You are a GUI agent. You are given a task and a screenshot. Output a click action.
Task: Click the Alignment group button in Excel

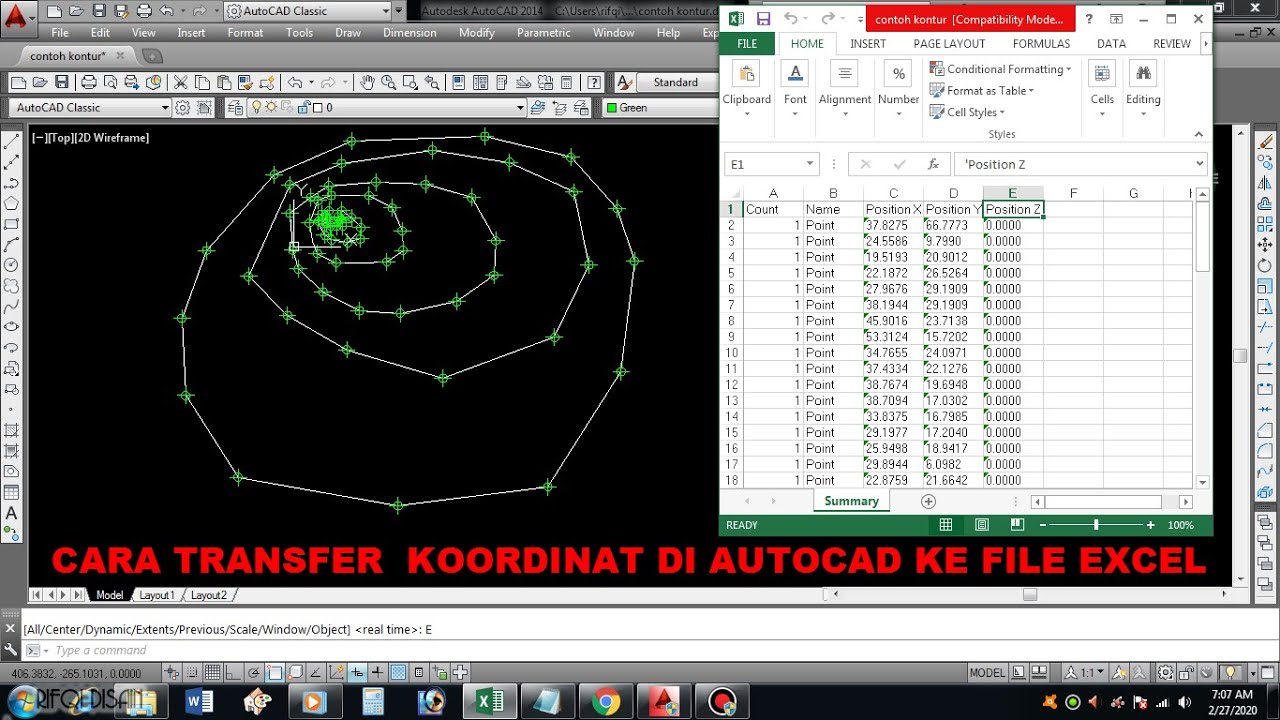click(845, 88)
